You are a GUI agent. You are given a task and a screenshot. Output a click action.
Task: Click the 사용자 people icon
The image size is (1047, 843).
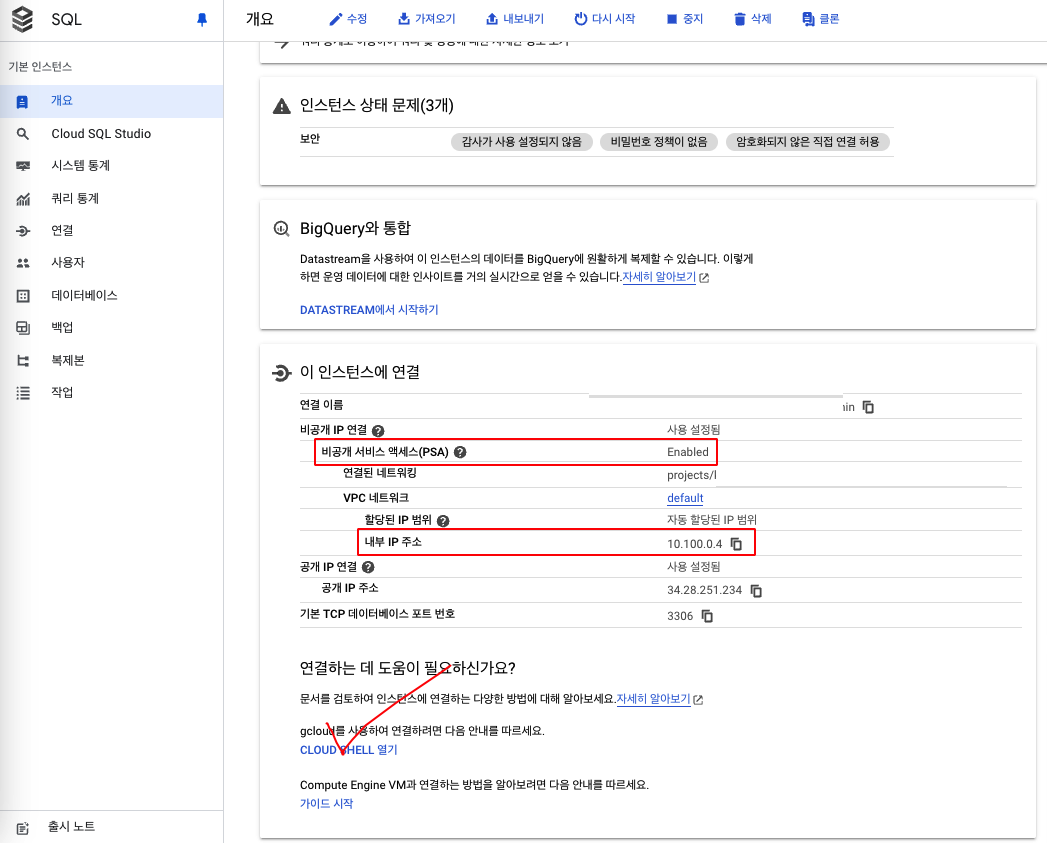click(23, 263)
